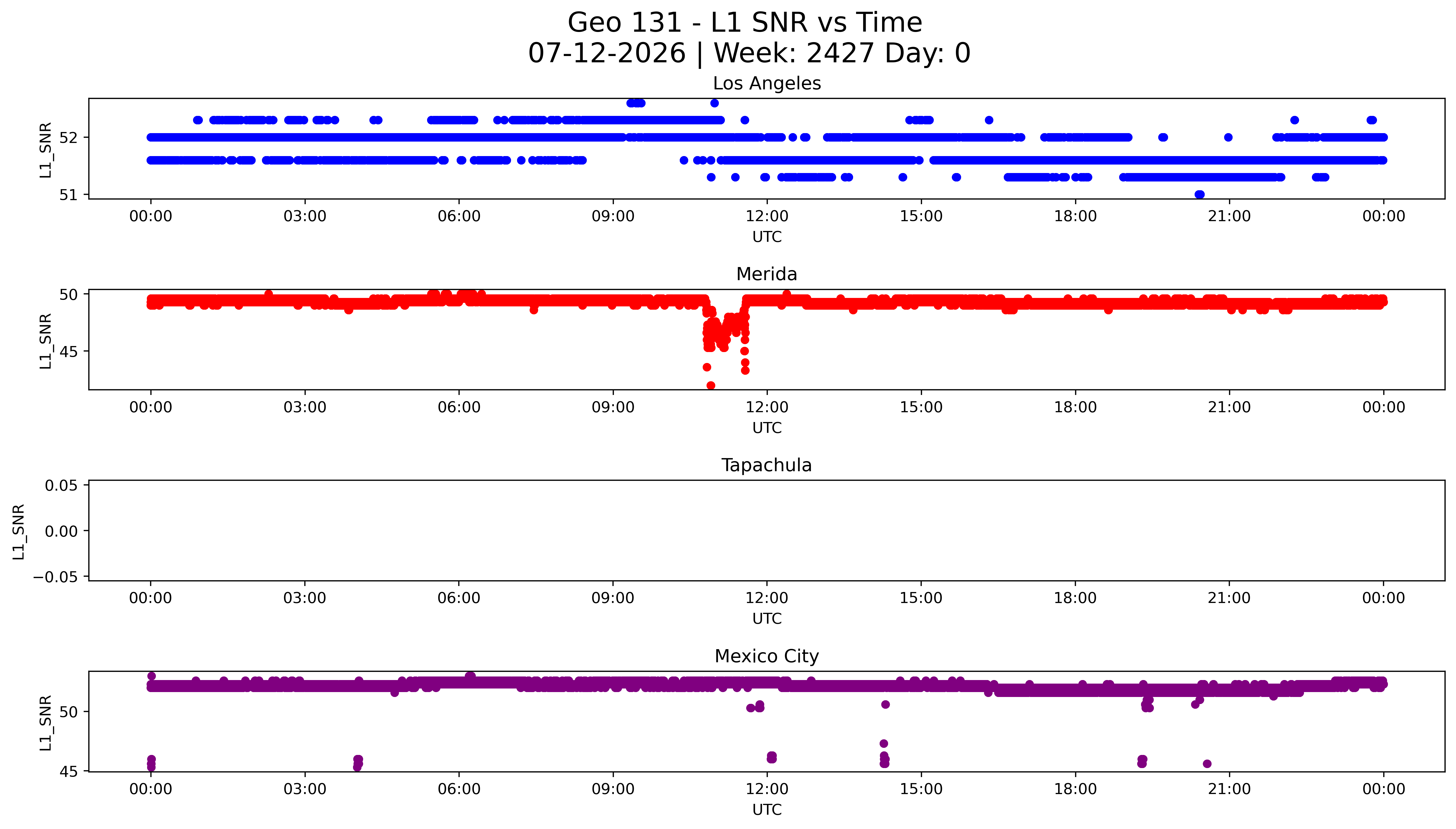Screen dimensions: 1456x829
Task: Select the 'Mexico City' subplot title
Action: coord(766,657)
